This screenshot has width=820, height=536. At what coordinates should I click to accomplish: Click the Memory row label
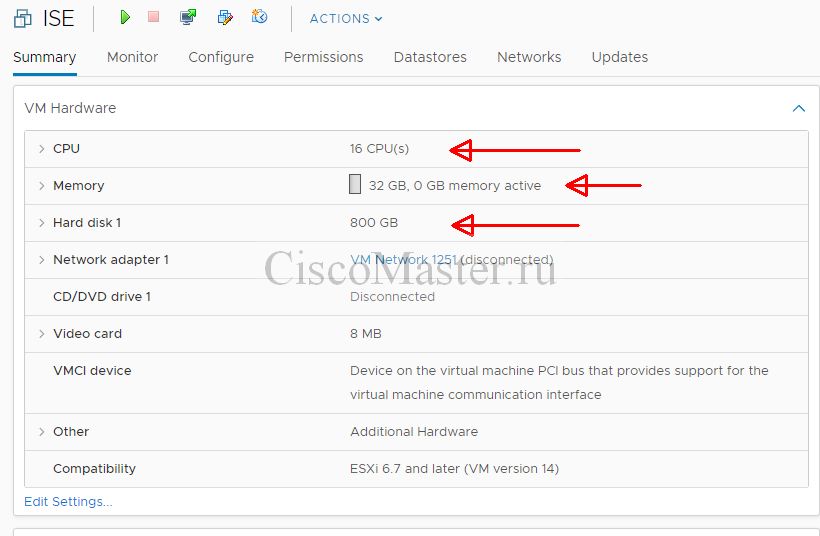[x=78, y=186]
